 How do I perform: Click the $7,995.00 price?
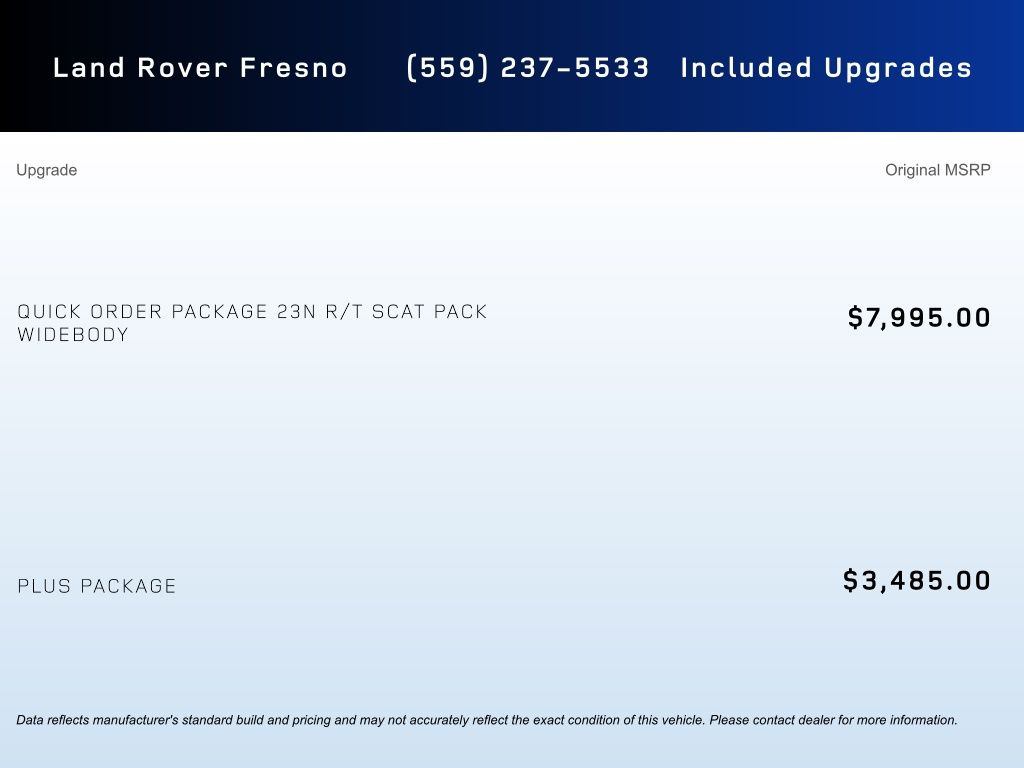[x=919, y=318]
